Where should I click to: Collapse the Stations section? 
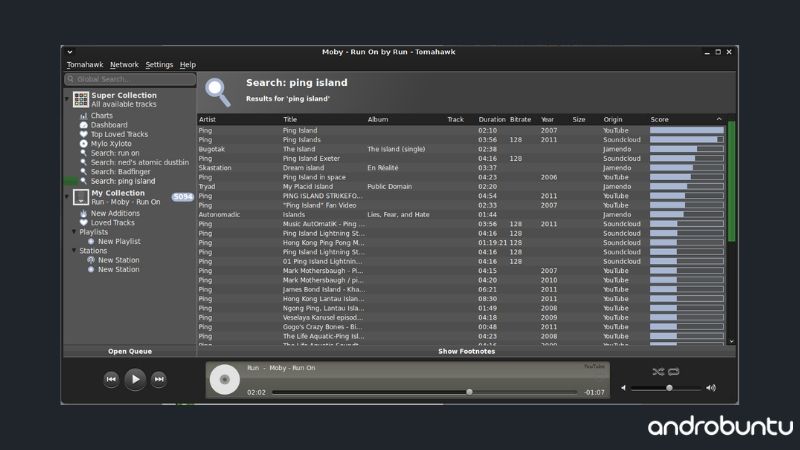[x=74, y=251]
